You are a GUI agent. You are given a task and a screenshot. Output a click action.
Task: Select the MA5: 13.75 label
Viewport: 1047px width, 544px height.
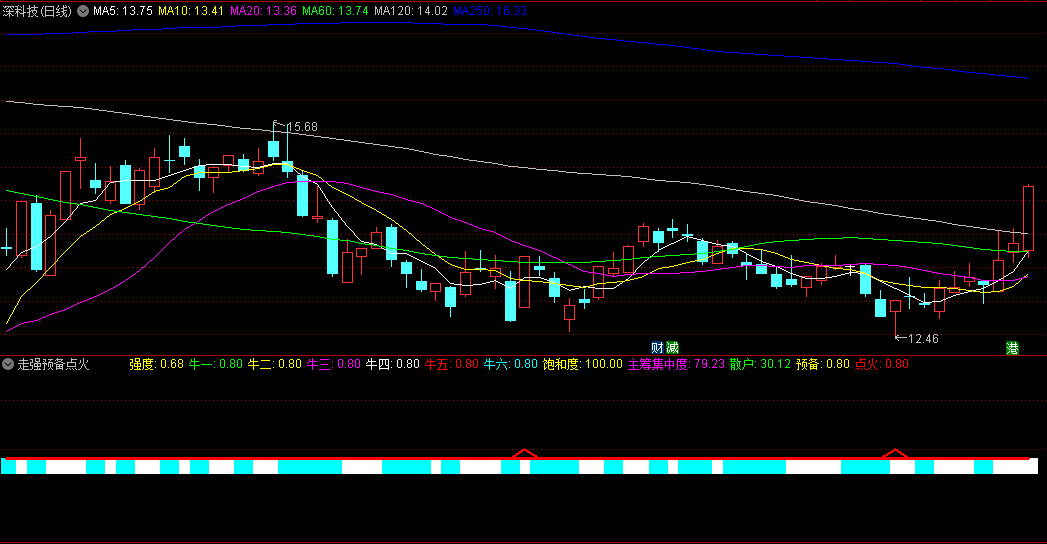tap(123, 11)
